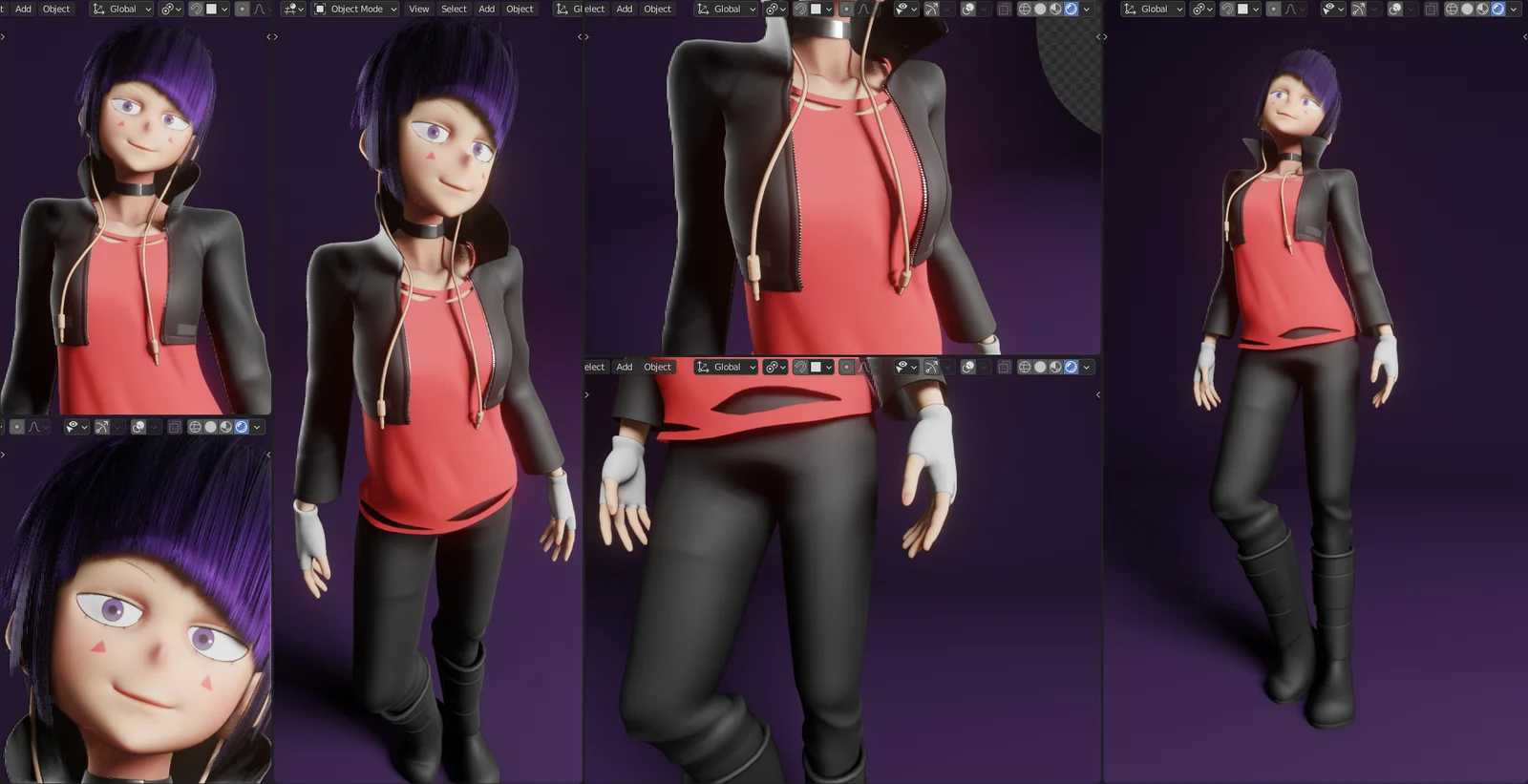Image resolution: width=1528 pixels, height=784 pixels.
Task: Toggle snapping magnet in top-left bust viewport
Action: tap(196, 9)
